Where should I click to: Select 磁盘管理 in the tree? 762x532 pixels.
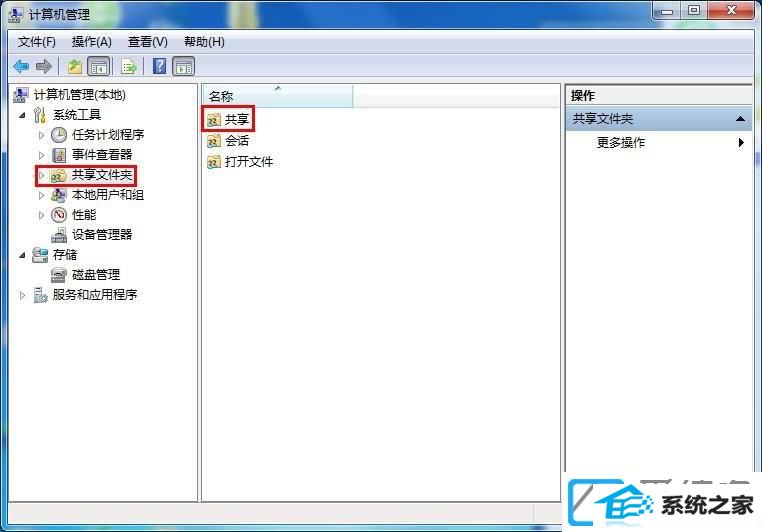coord(96,275)
